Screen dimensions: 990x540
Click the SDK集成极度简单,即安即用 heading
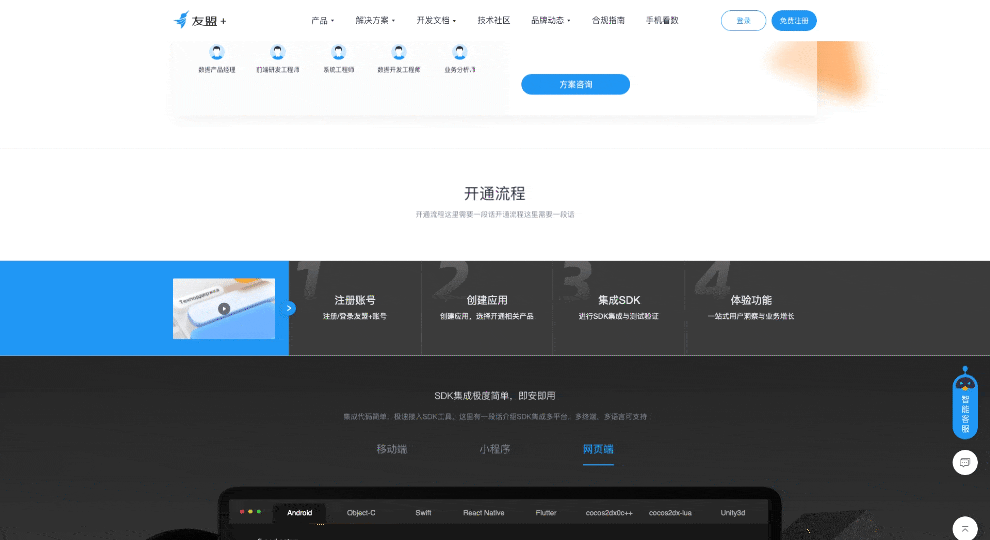click(494, 395)
